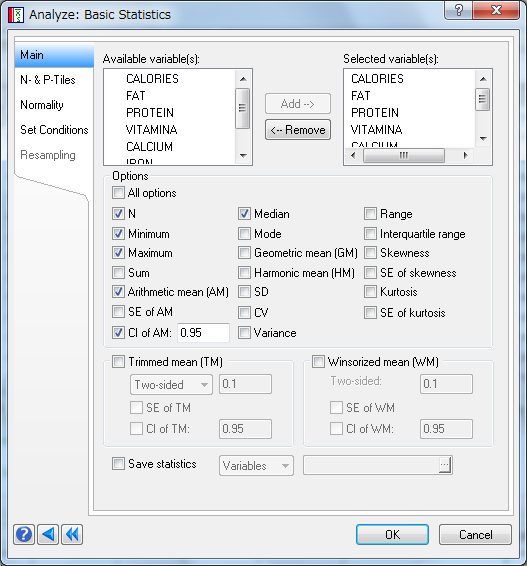
Task: Confirm with the OK button
Action: [392, 535]
